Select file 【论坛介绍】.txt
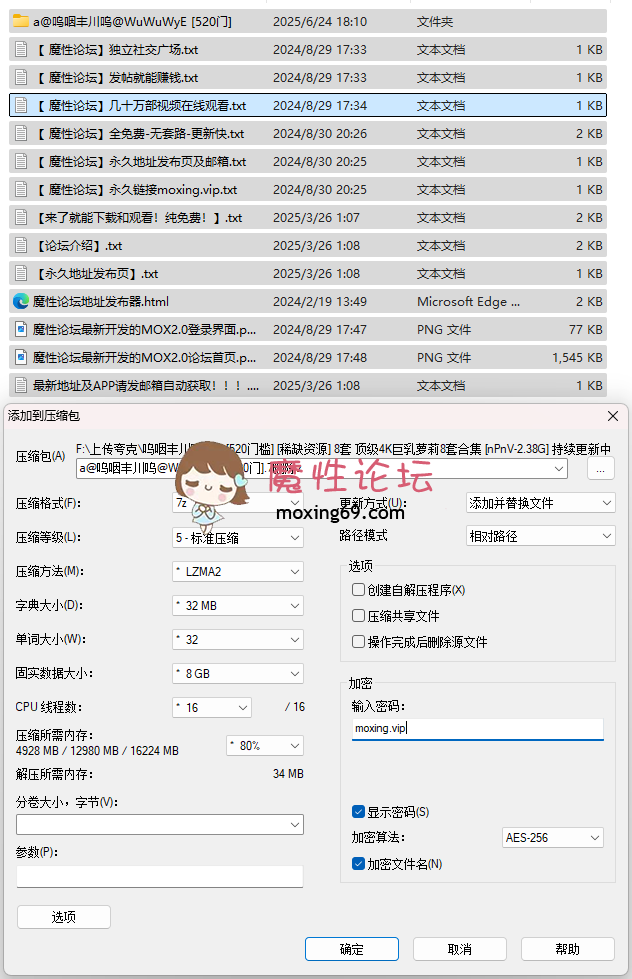Image resolution: width=632 pixels, height=979 pixels. 308,245
